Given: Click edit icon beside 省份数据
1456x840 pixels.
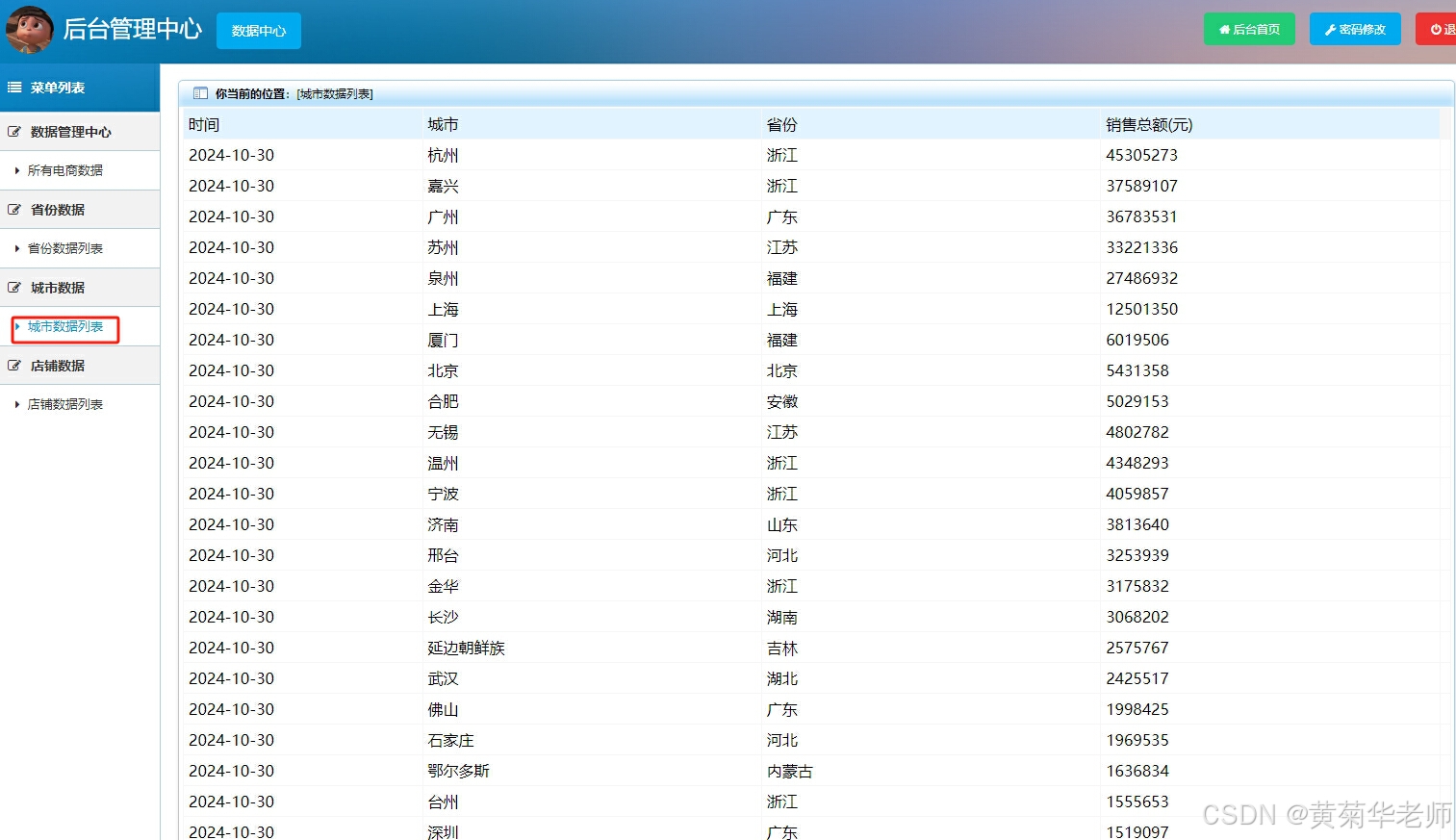Looking at the screenshot, I should click(x=14, y=210).
